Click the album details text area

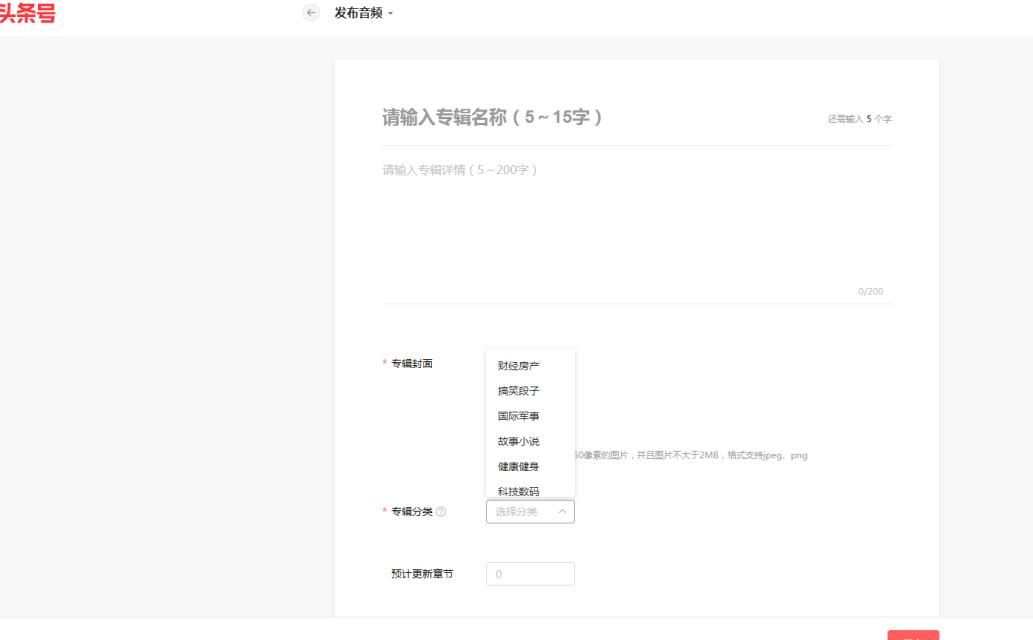[636, 227]
